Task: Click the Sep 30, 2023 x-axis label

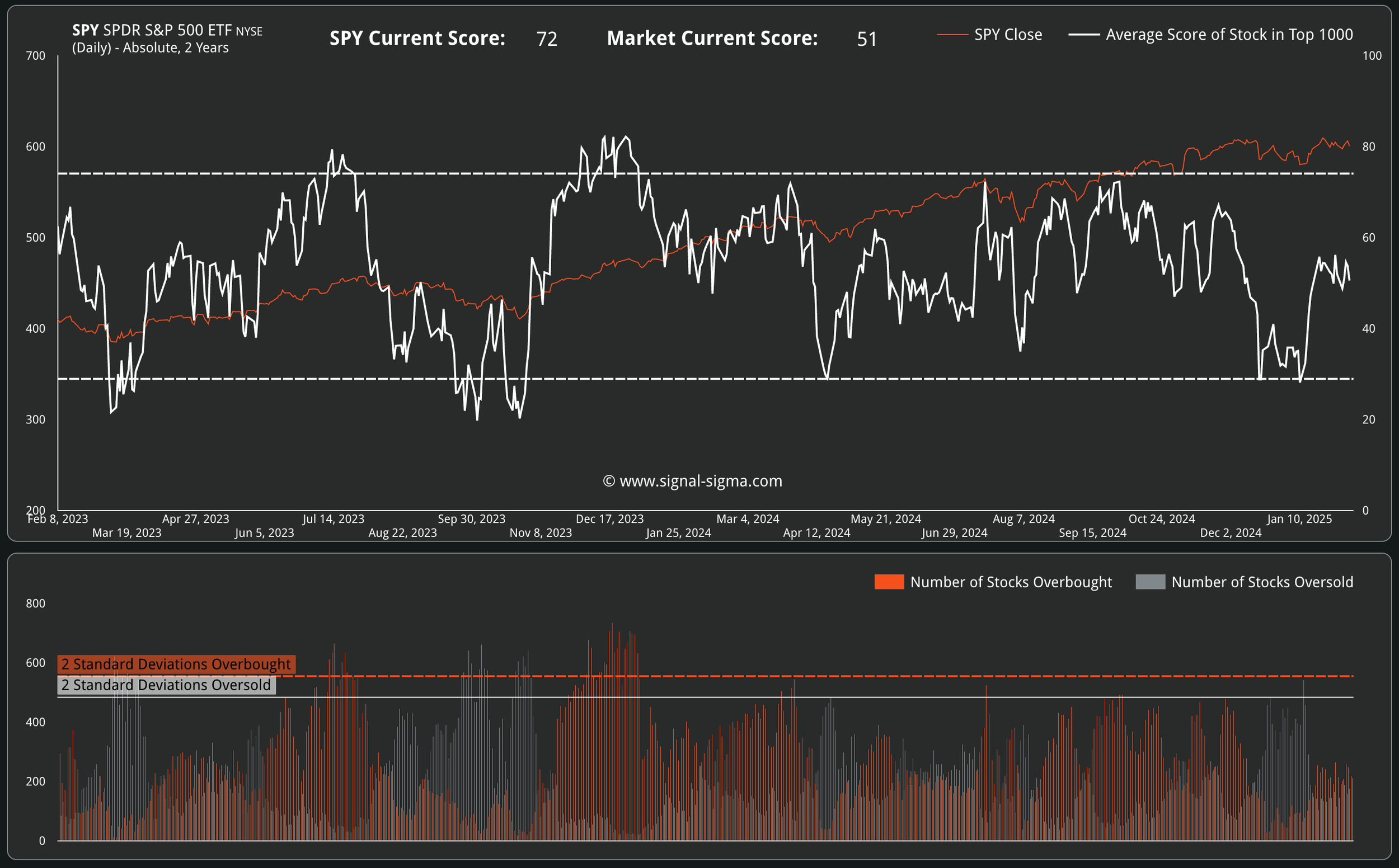Action: [472, 519]
